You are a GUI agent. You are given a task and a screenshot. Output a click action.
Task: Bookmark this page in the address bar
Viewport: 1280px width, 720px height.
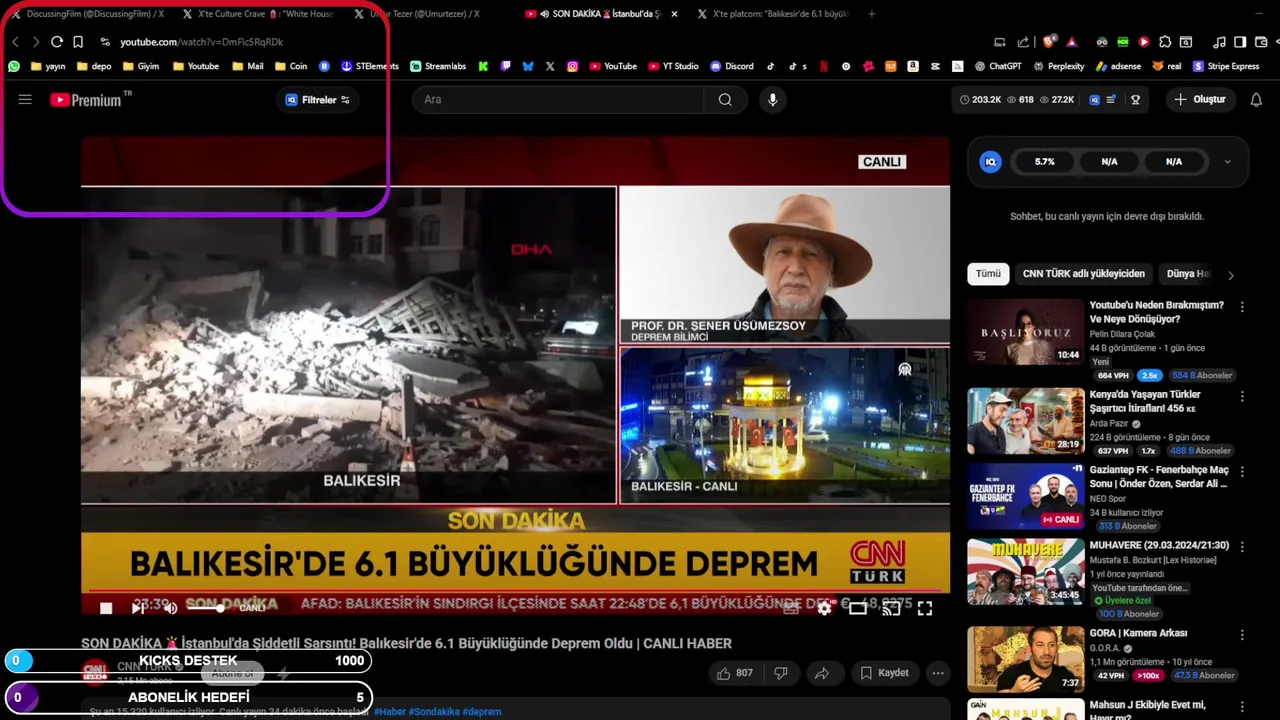78,42
